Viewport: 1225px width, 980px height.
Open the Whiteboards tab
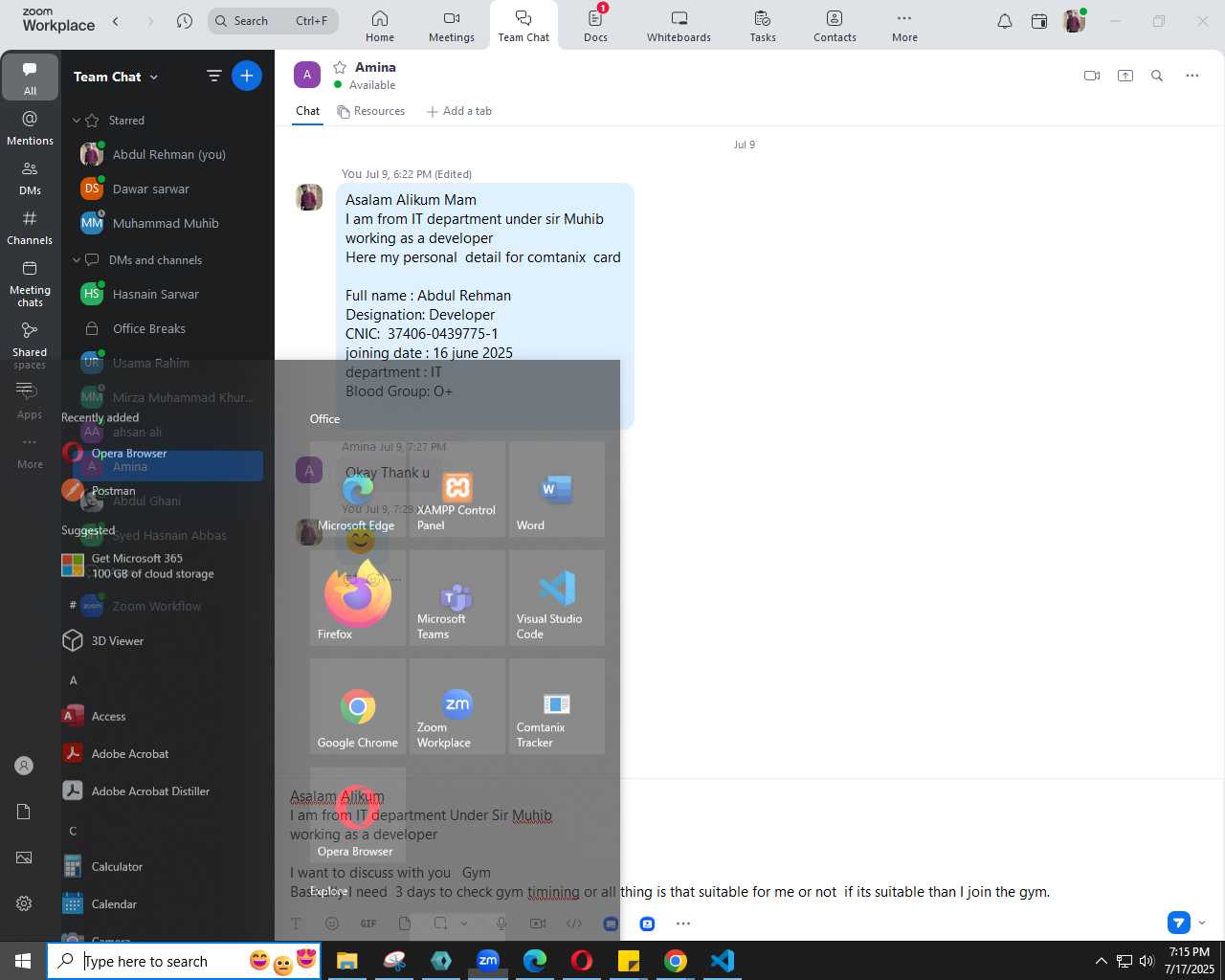pyautogui.click(x=679, y=26)
